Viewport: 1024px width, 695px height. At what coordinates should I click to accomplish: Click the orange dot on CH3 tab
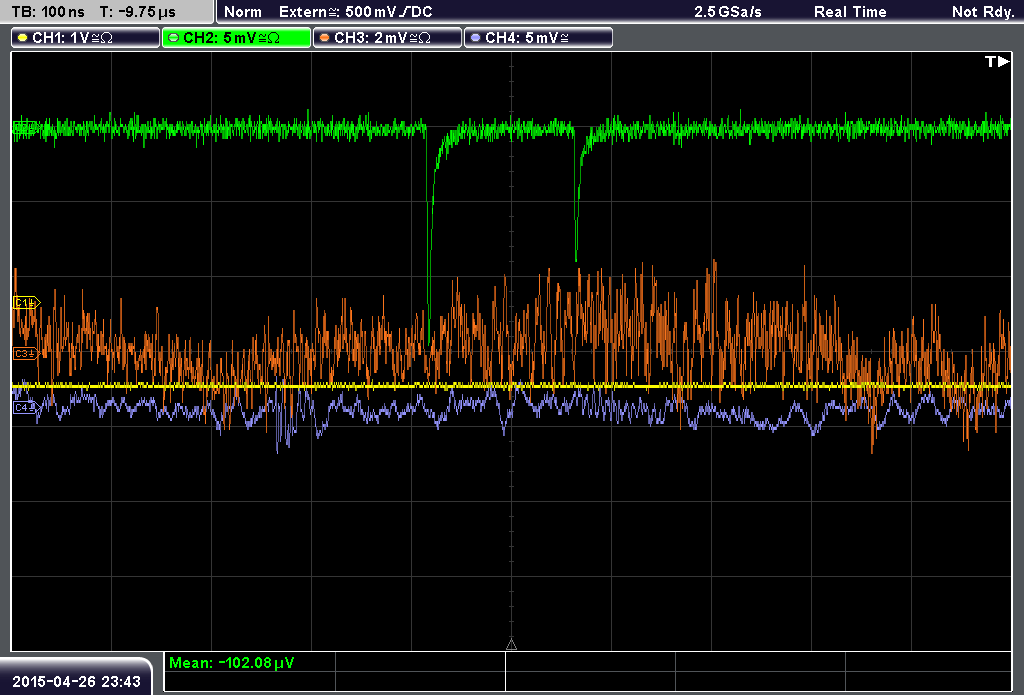[325, 38]
